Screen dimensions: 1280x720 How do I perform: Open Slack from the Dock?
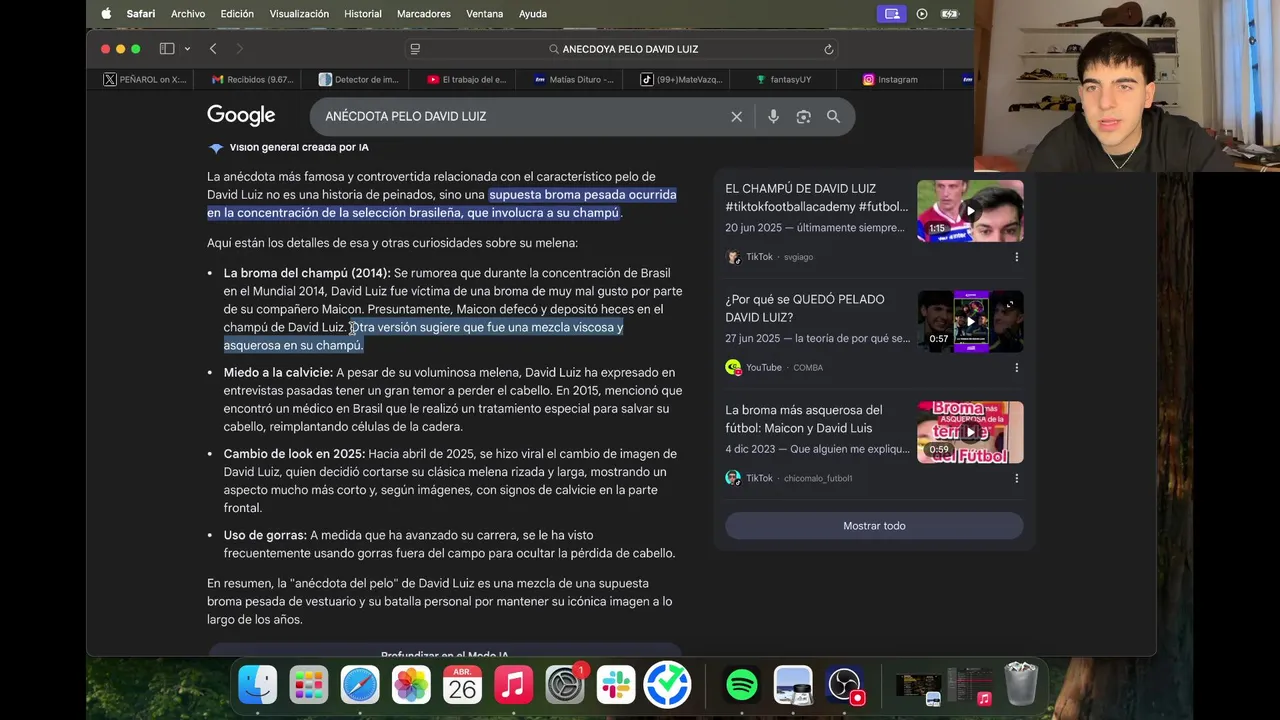616,685
